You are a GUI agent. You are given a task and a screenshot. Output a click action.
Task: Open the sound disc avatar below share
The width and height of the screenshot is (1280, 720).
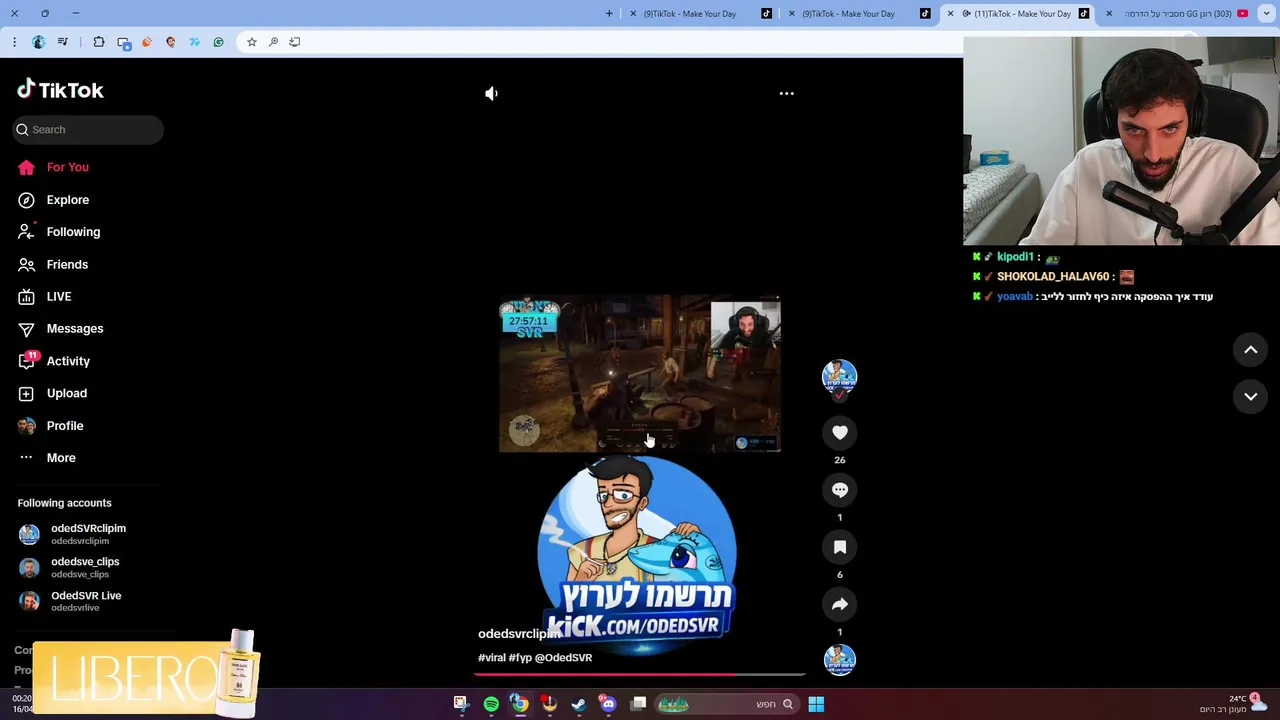[840, 660]
